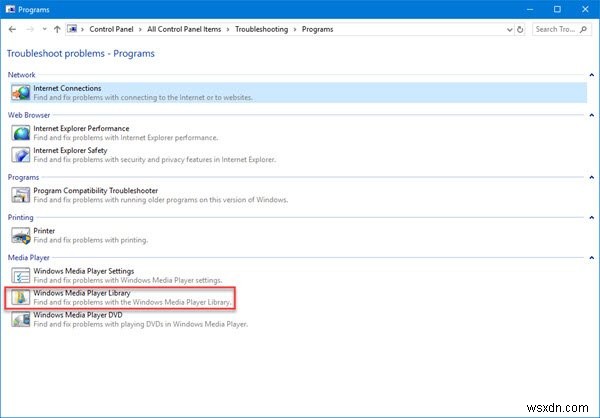Click the Back navigation arrow

click(13, 30)
